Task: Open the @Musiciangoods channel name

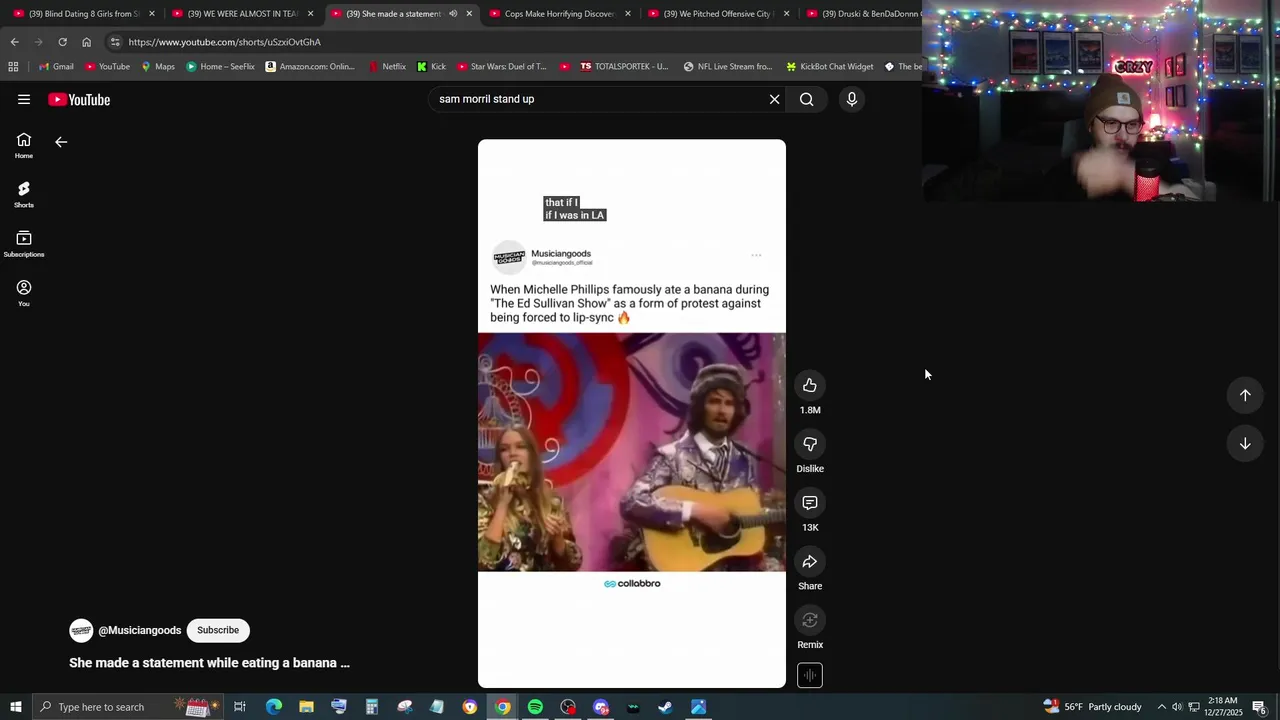Action: [x=140, y=631]
